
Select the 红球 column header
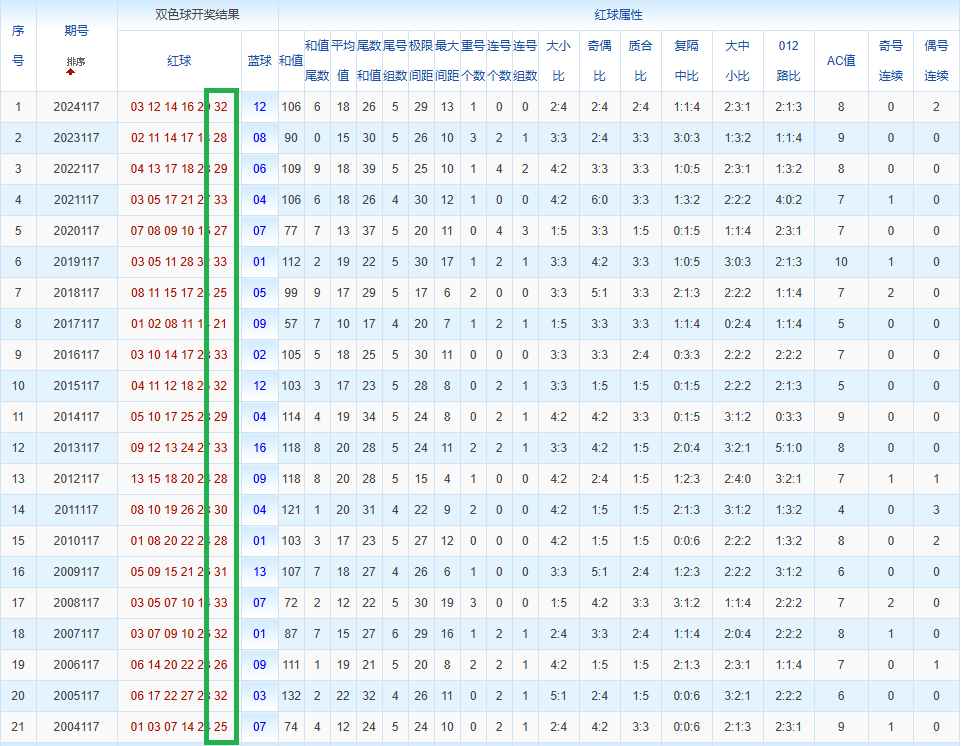(x=179, y=61)
